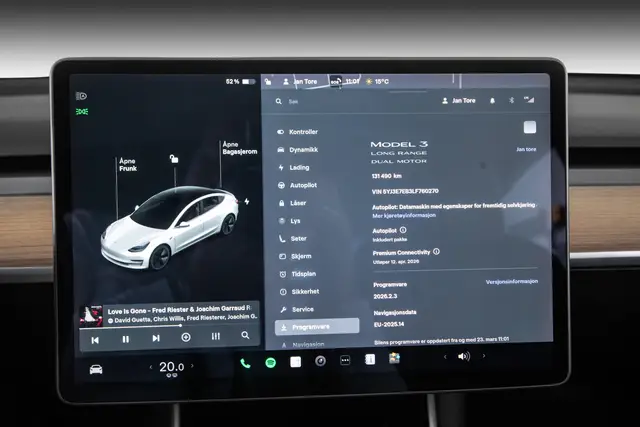Show Autopilot package info icon
This screenshot has width=640, height=427.
[x=403, y=230]
